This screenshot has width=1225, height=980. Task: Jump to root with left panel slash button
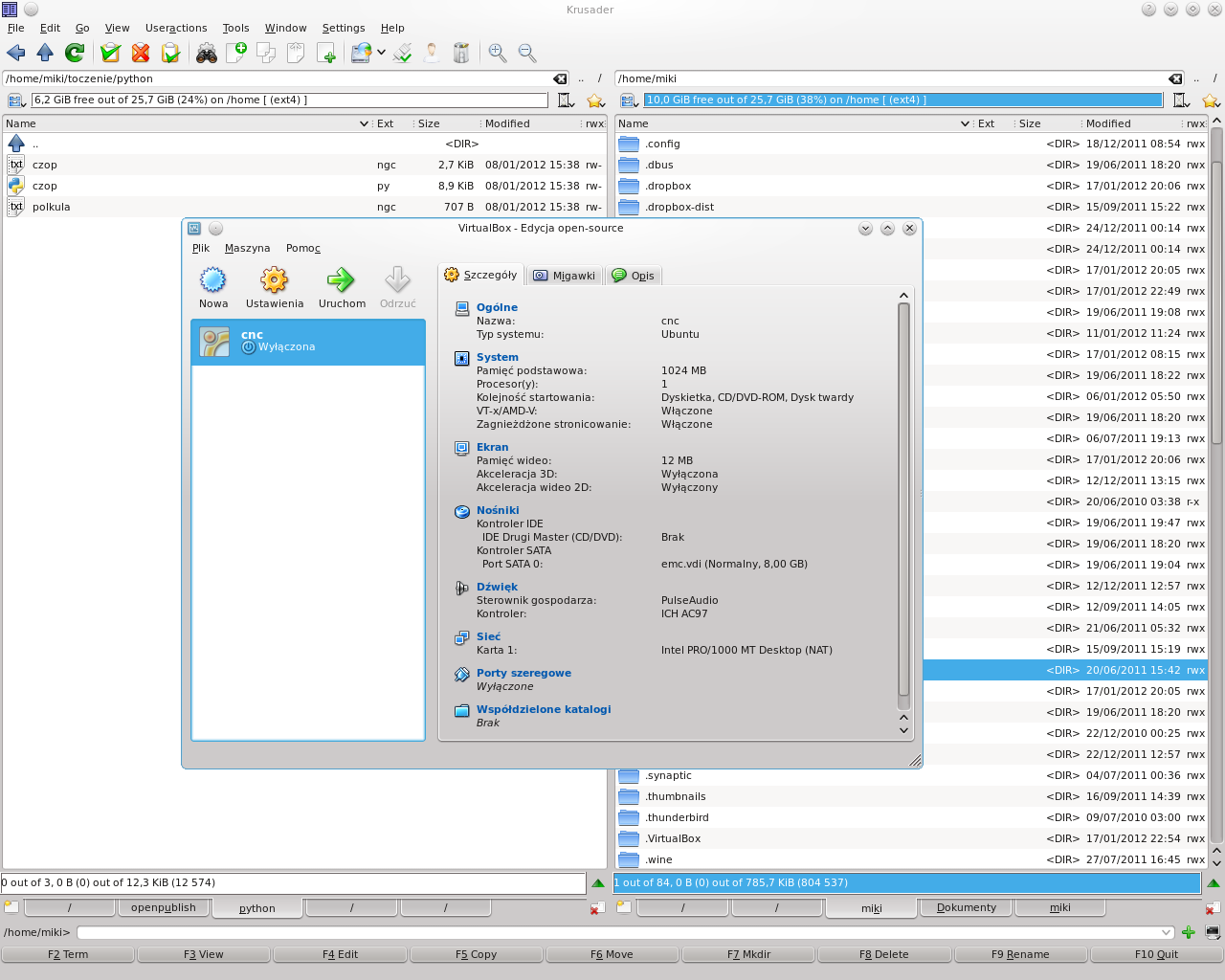coord(600,78)
